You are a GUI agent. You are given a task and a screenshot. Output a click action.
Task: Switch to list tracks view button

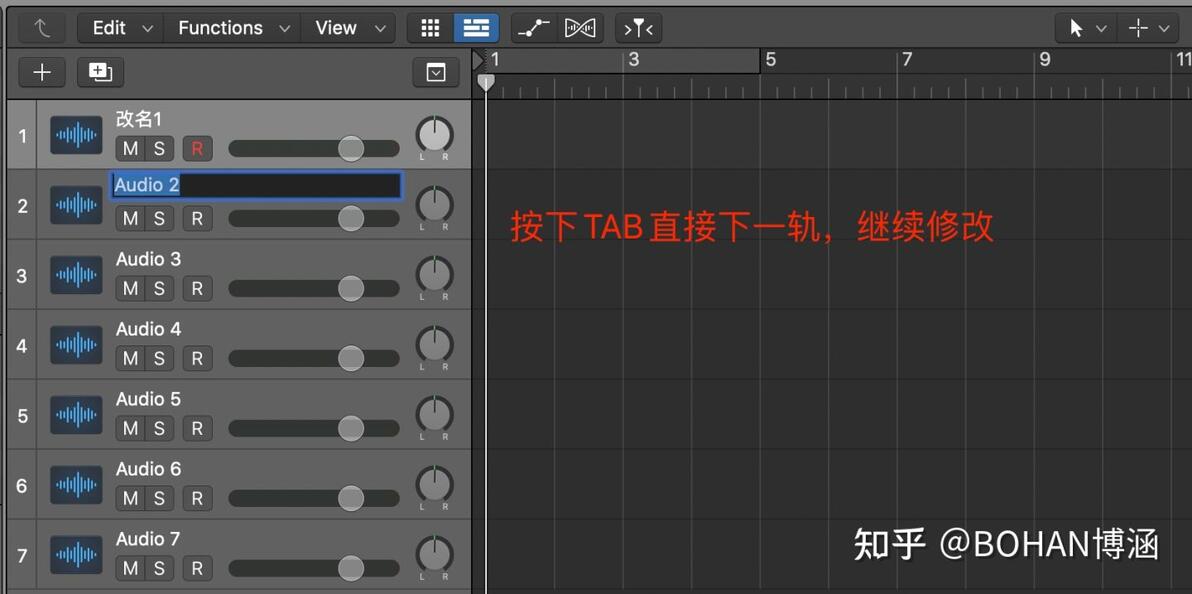477,28
